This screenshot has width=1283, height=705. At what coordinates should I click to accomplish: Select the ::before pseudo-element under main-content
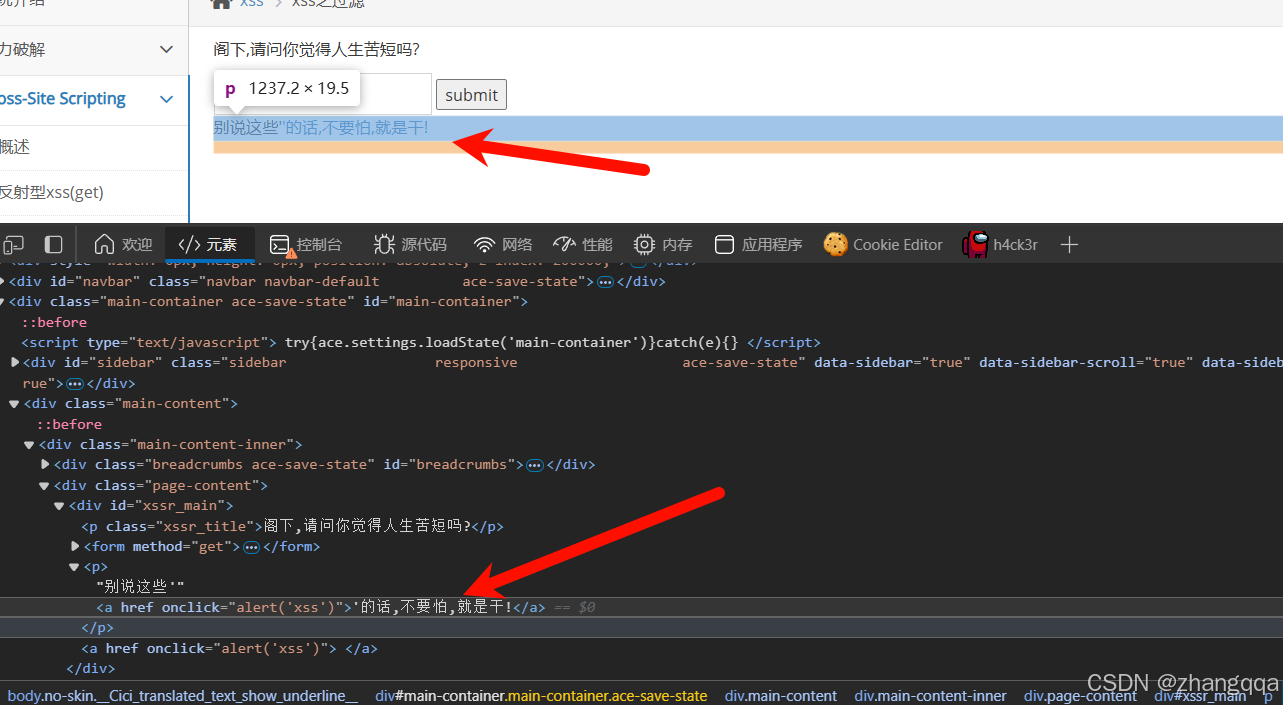point(69,424)
